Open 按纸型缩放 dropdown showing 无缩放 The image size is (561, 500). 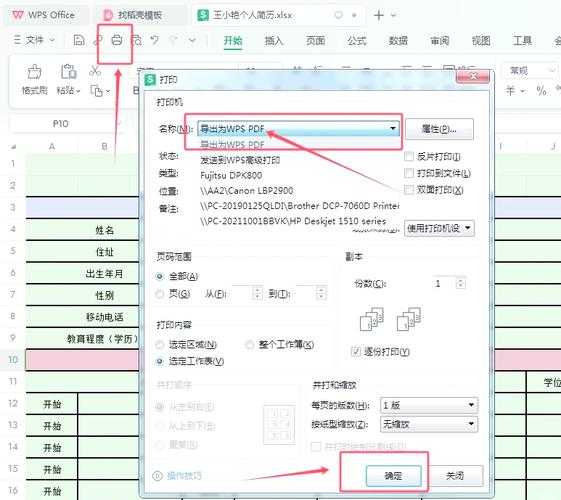pos(429,425)
